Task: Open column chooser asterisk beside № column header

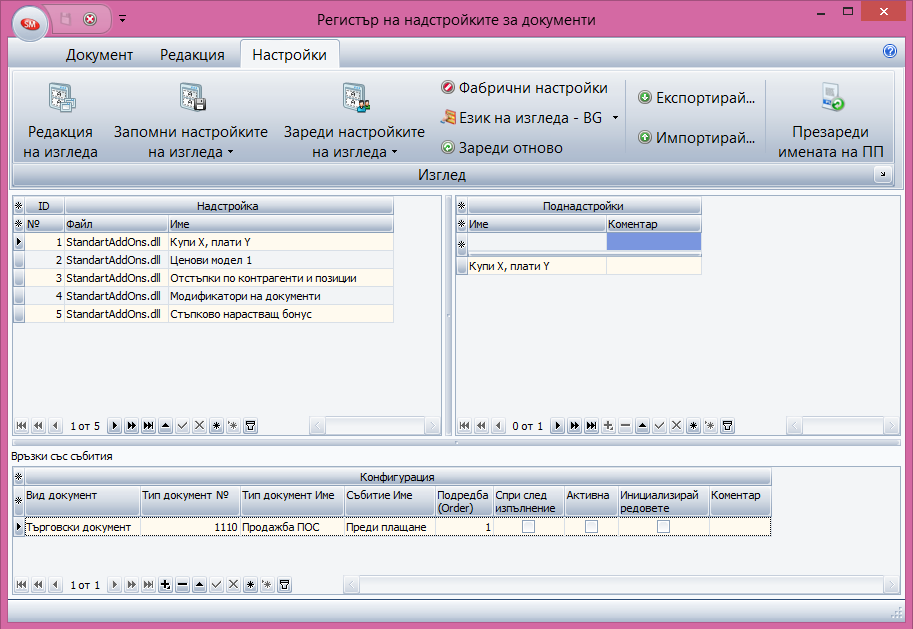Action: [19, 224]
